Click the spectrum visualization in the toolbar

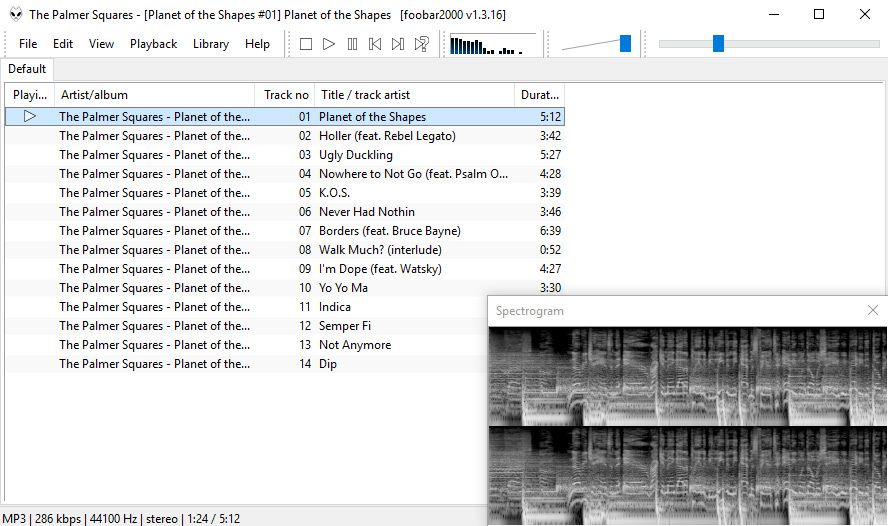492,44
